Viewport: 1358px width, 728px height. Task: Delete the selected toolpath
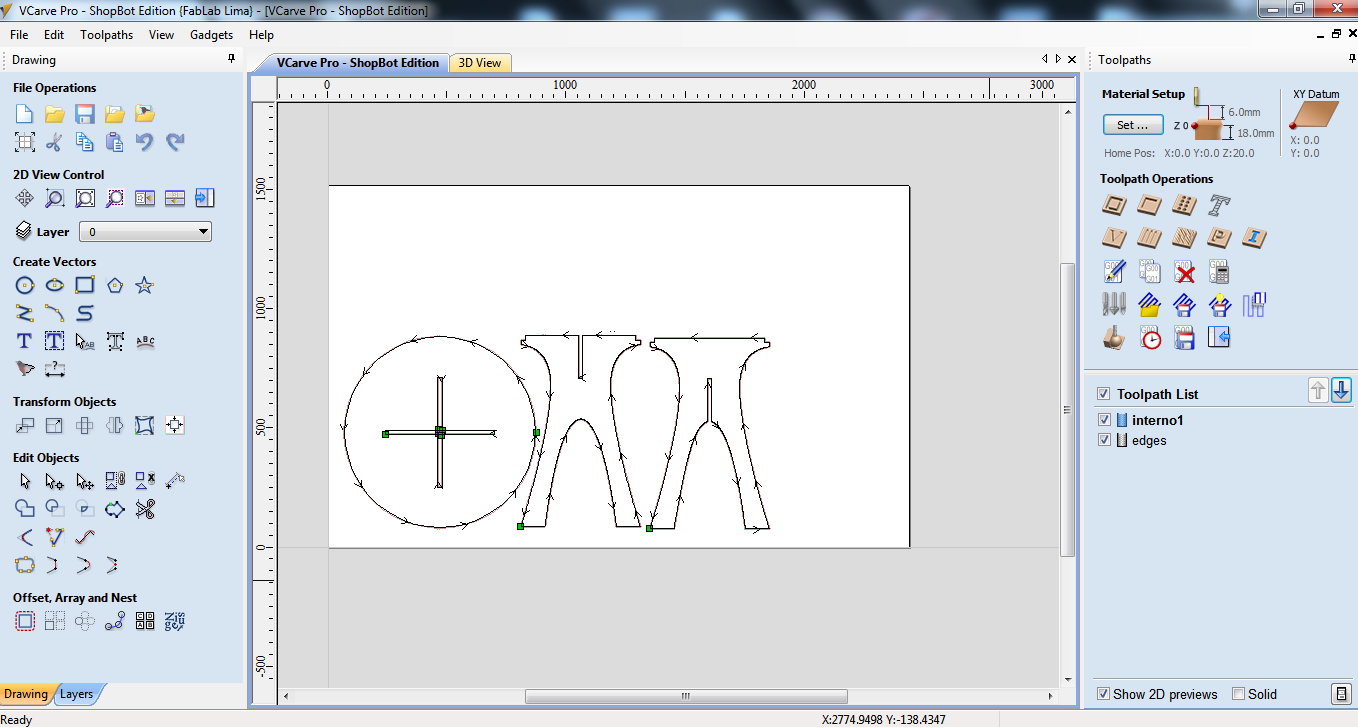[1185, 272]
